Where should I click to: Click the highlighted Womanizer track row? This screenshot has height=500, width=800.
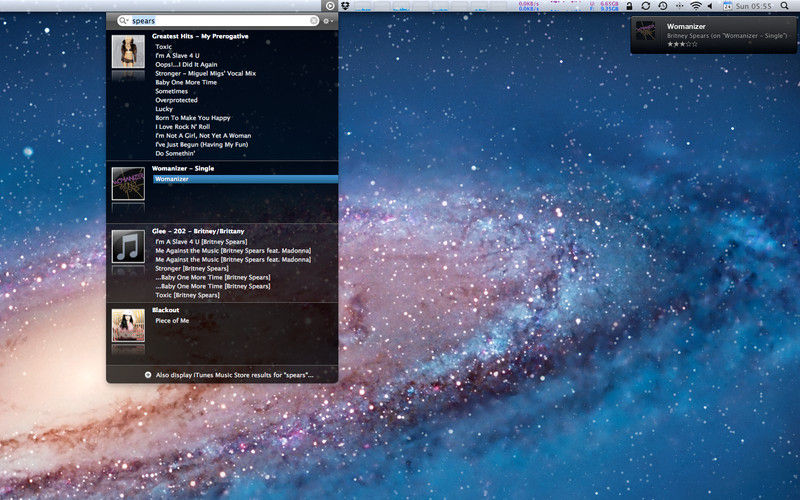(245, 179)
